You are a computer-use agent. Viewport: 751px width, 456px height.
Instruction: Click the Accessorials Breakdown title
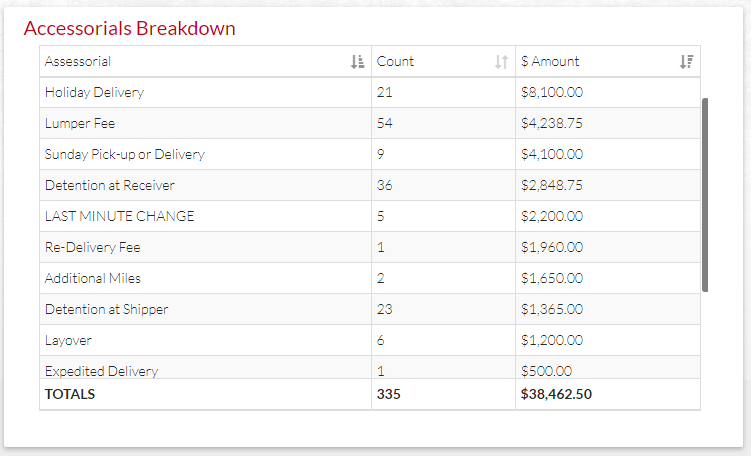point(129,28)
